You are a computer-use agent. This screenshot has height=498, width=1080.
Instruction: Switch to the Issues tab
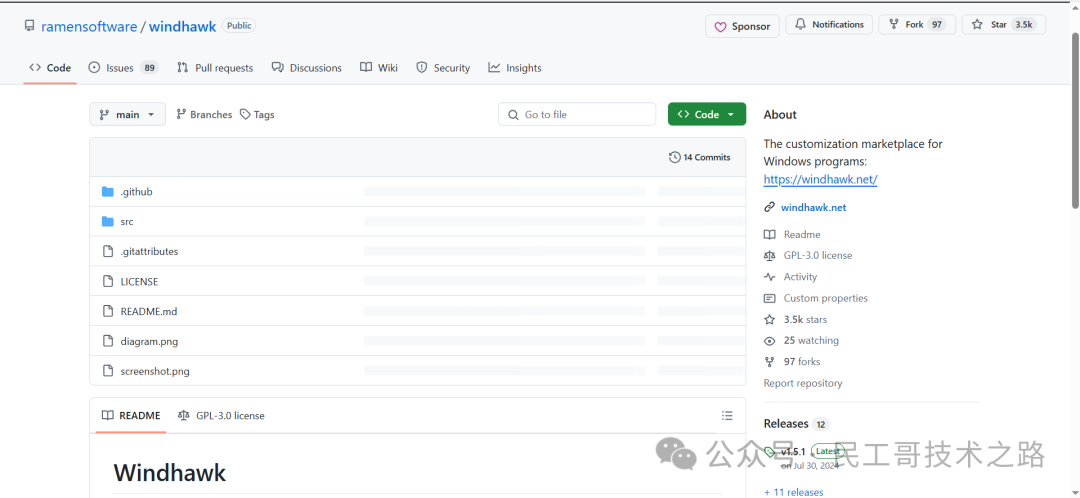(x=123, y=68)
